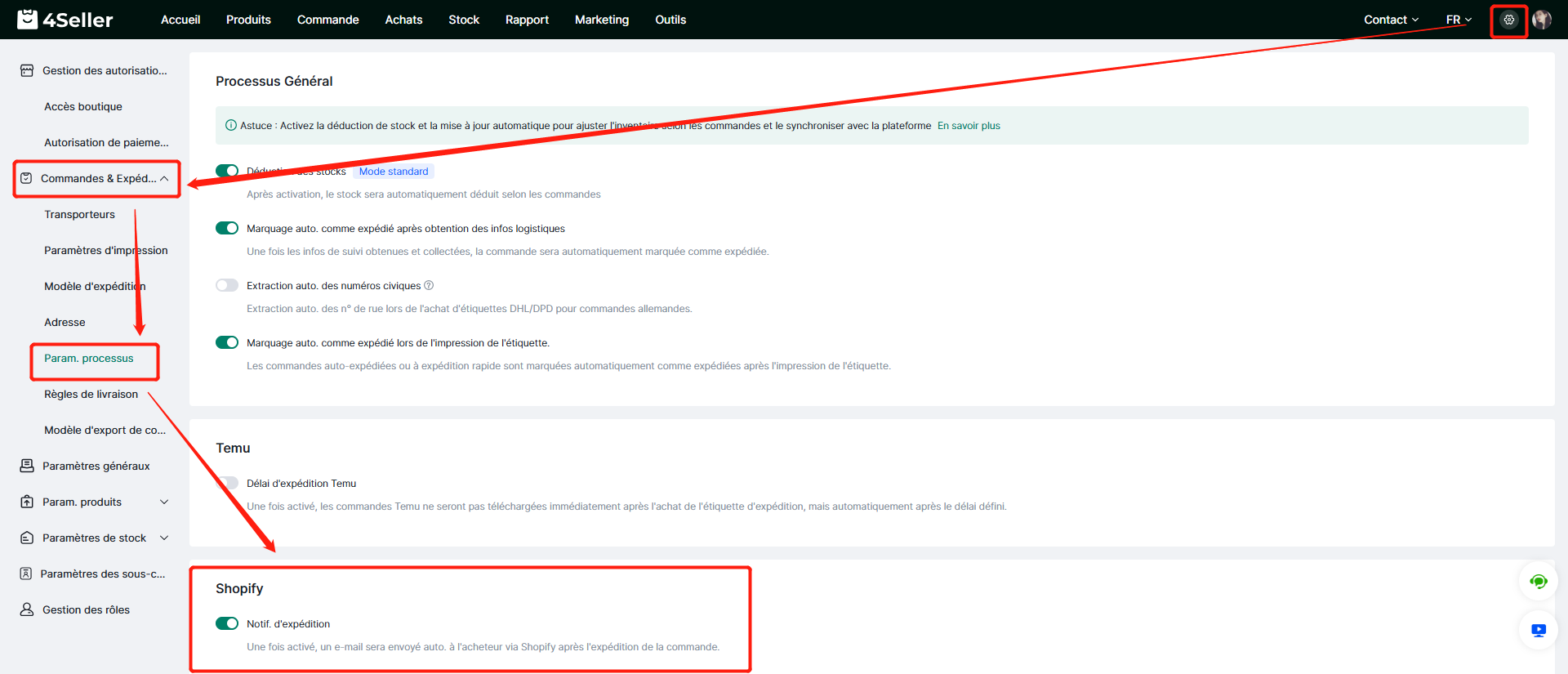Open the blue video tutorial icon

tap(1539, 631)
